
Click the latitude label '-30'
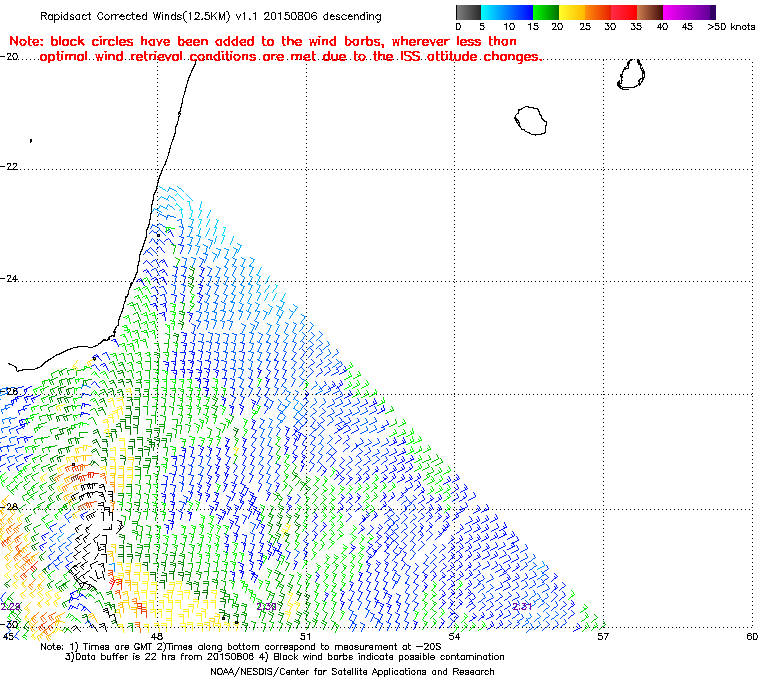coord(10,624)
